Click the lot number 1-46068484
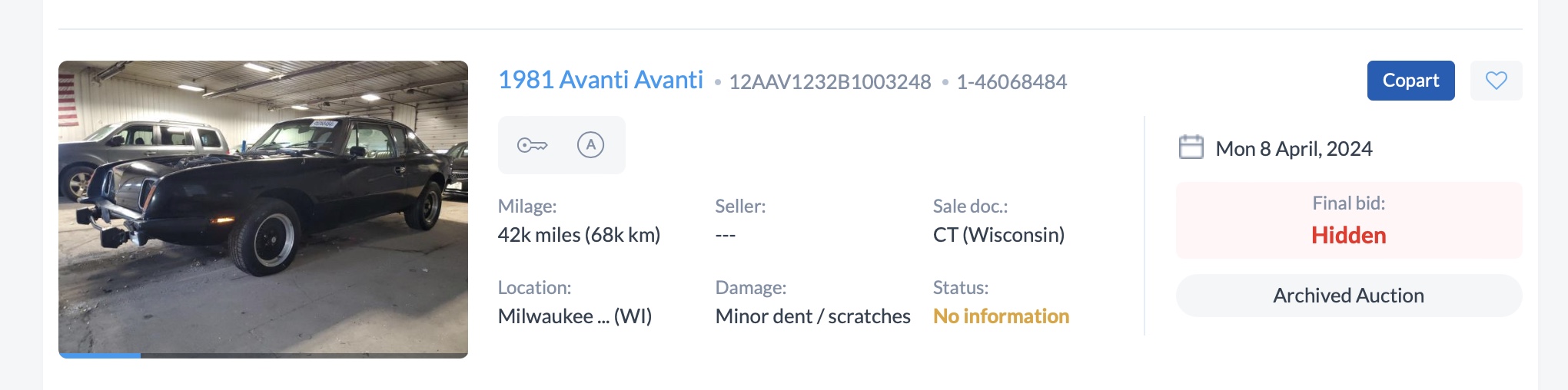1568x390 pixels. [1012, 82]
